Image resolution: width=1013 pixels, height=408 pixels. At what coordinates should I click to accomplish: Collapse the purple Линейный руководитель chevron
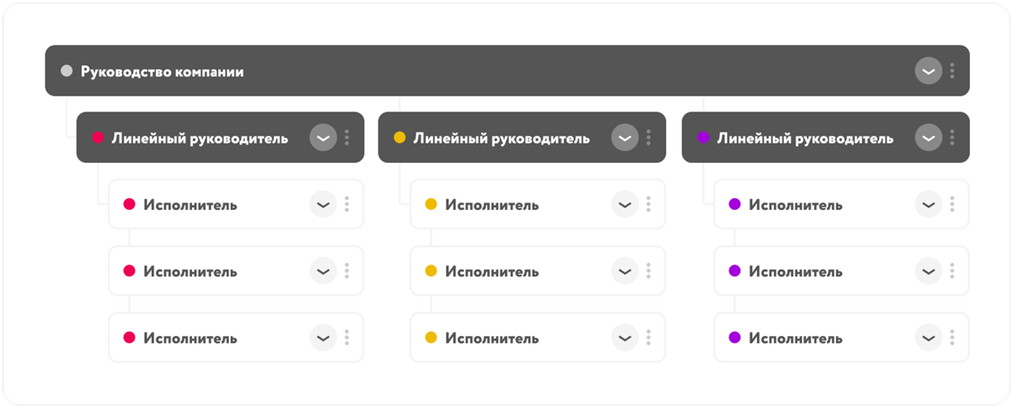tap(928, 138)
